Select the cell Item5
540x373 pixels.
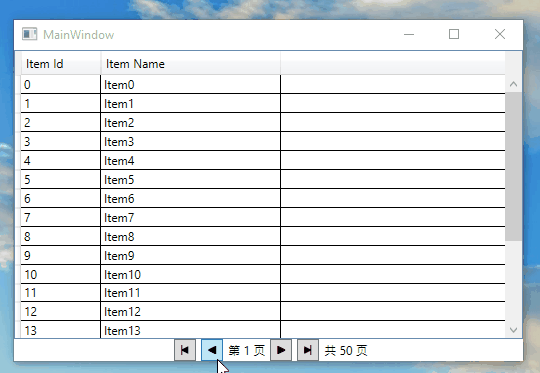click(191, 179)
